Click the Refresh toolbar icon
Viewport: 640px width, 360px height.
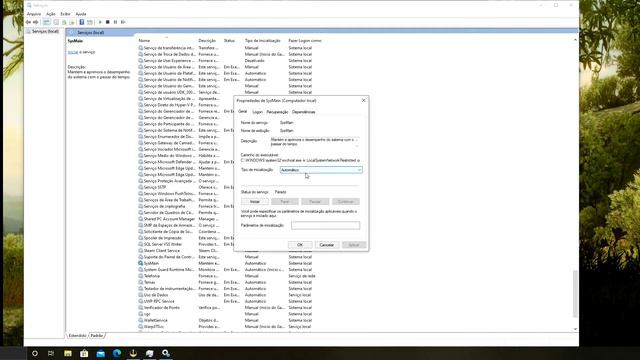click(x=64, y=22)
